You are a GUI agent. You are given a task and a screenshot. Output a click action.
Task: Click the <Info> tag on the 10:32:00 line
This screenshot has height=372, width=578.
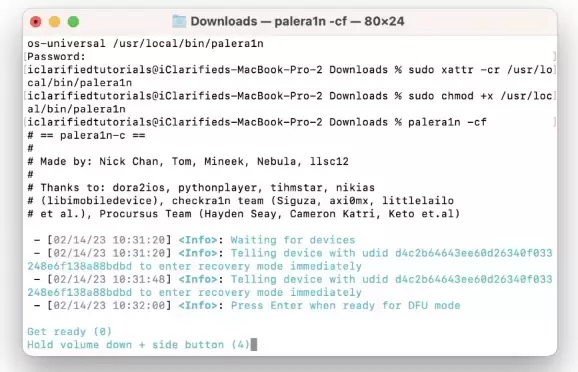[x=198, y=305]
